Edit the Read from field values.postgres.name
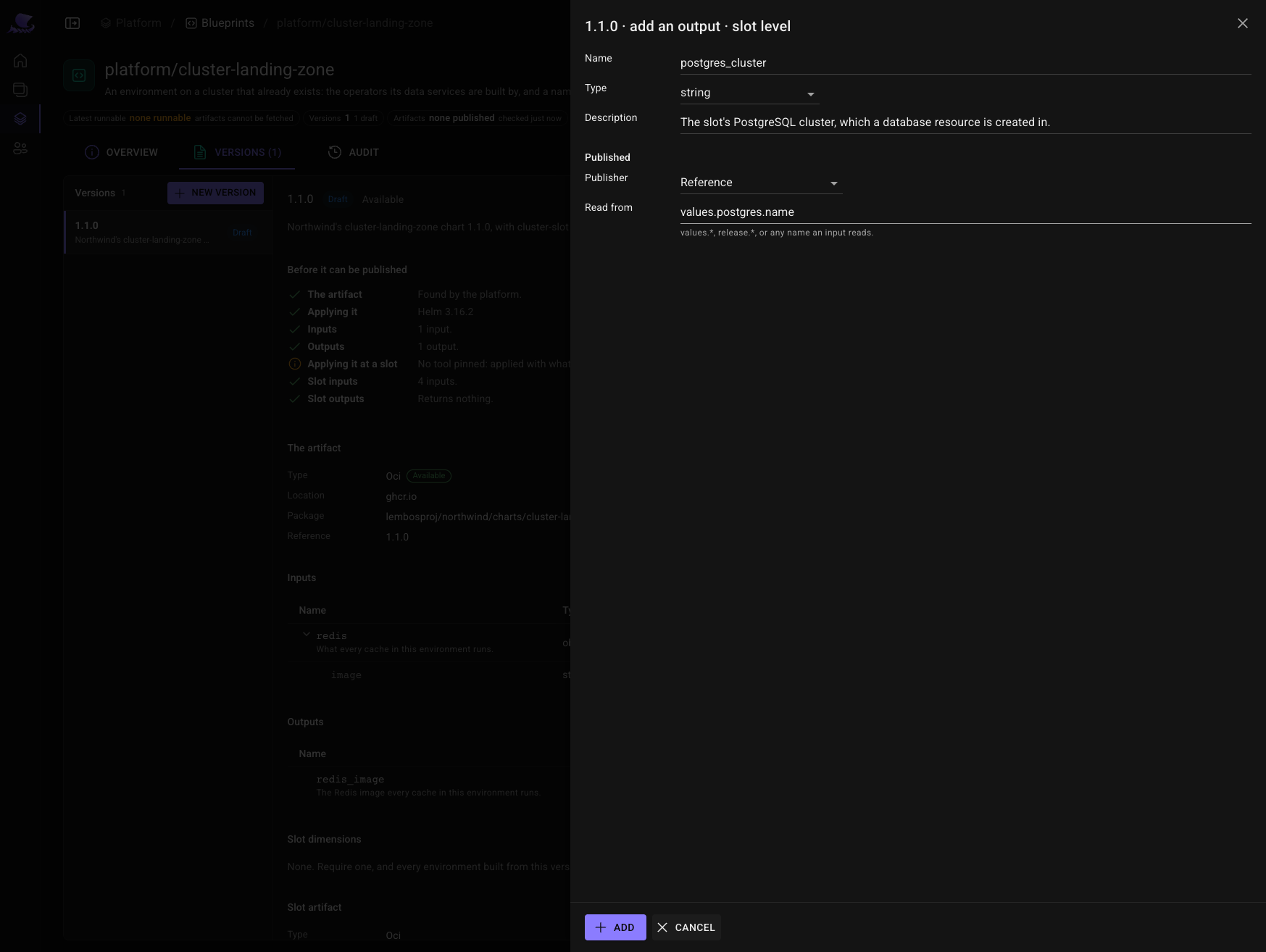1266x952 pixels. [965, 212]
